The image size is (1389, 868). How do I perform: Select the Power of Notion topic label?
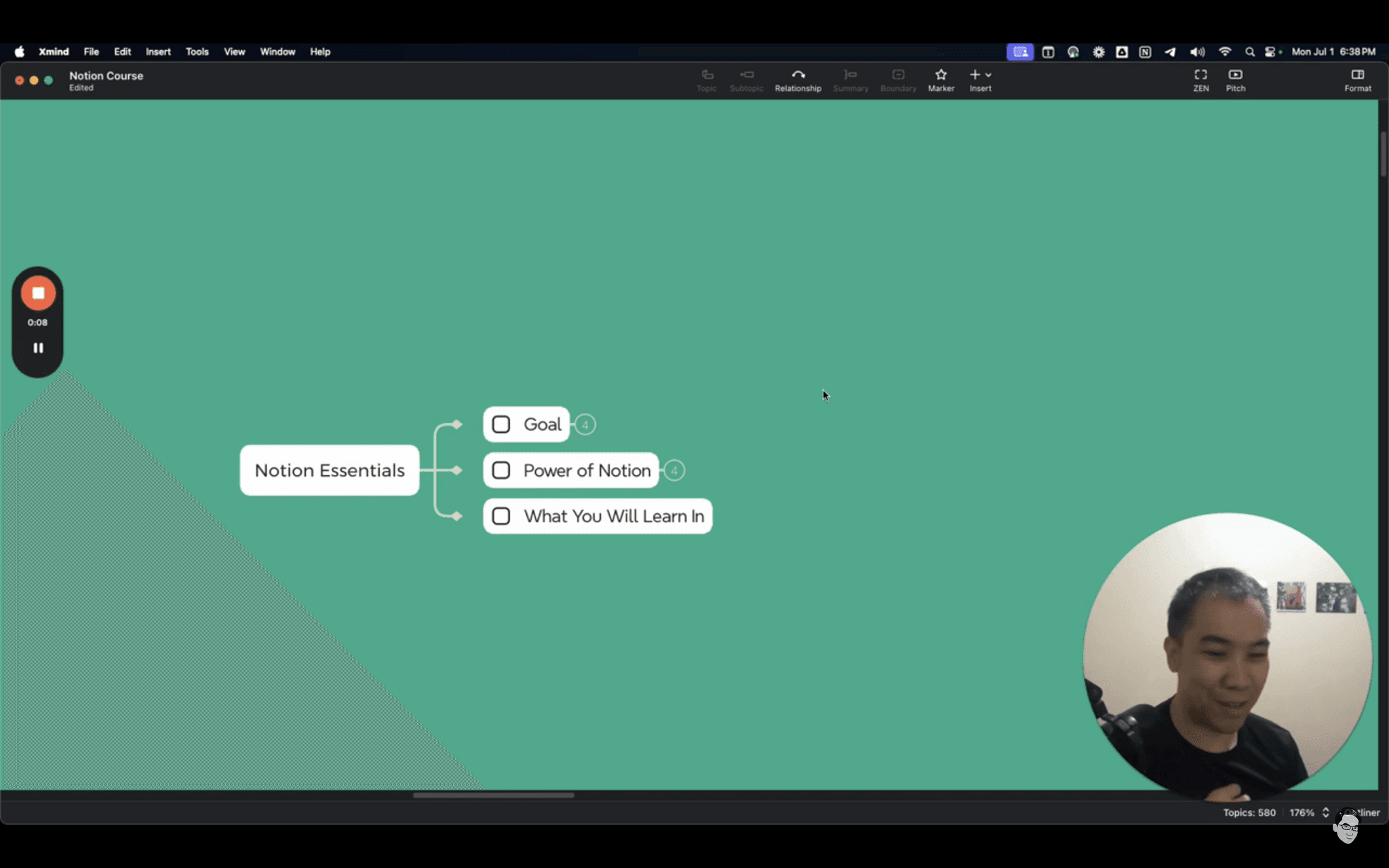click(587, 471)
